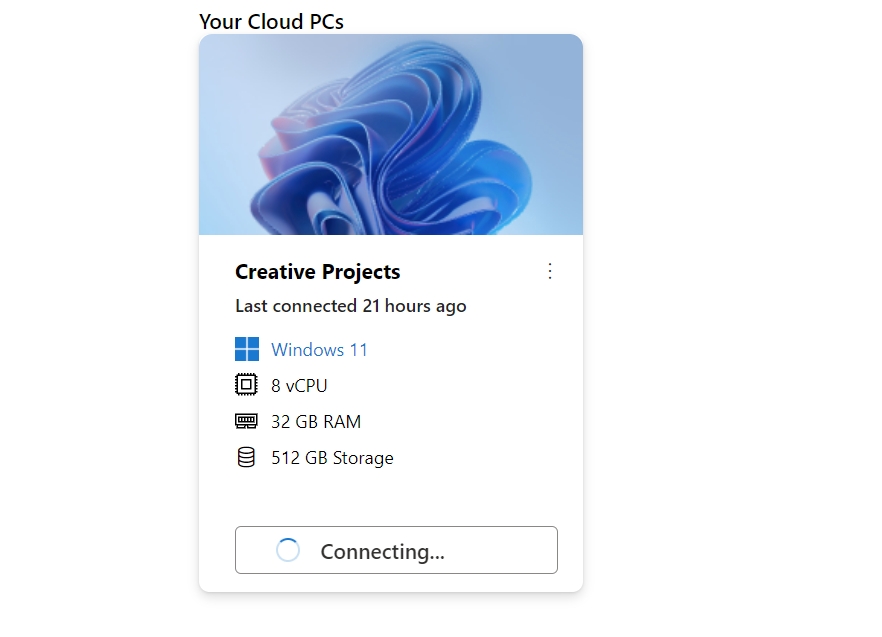Image resolution: width=882 pixels, height=637 pixels.
Task: Open the three-dot options menu for Creative Projects
Action: tap(550, 271)
